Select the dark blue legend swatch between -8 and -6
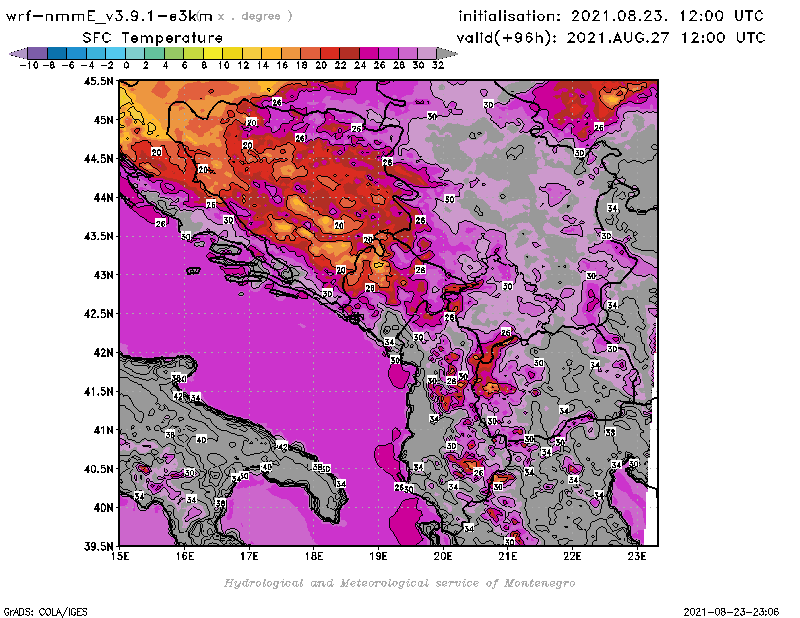Viewport: 800px width, 618px height. [x=57, y=53]
